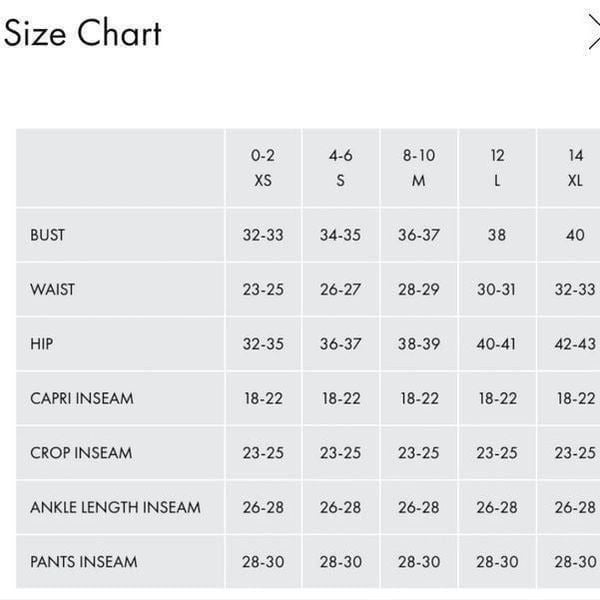Click medium waist value 28-29
This screenshot has height=600, width=600.
419,289
